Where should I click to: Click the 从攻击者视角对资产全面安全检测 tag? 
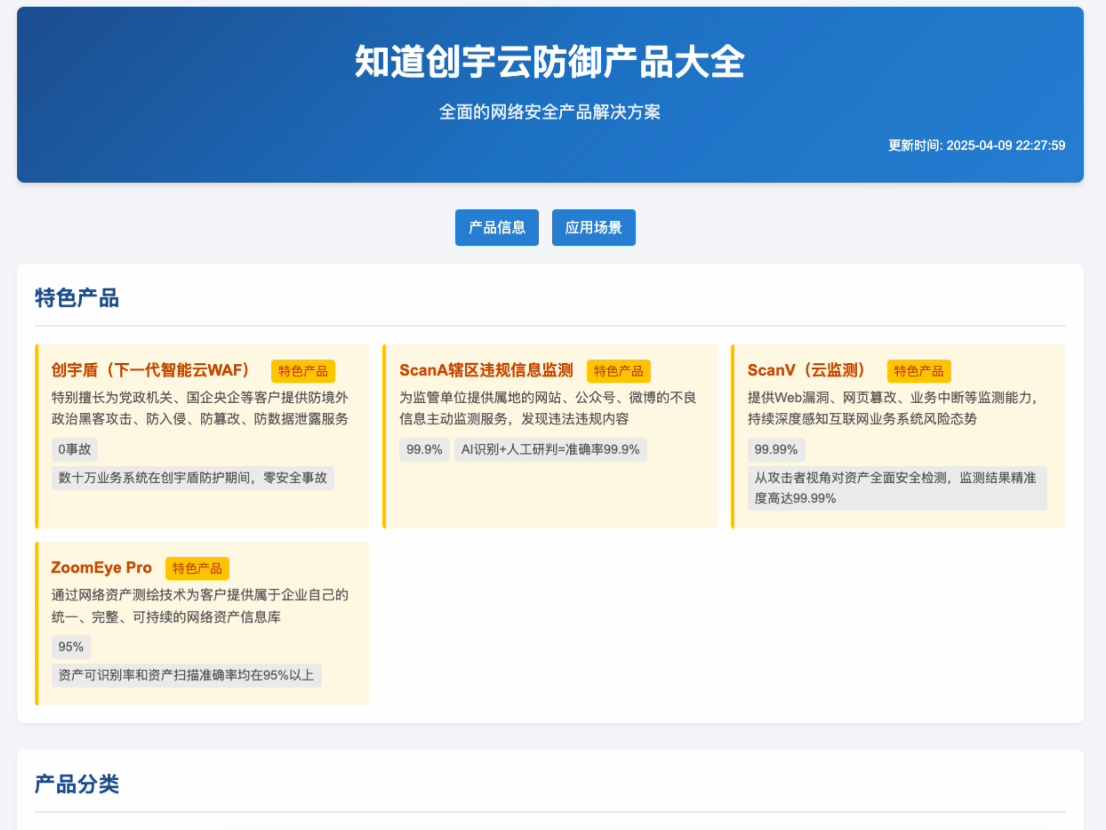point(897,488)
